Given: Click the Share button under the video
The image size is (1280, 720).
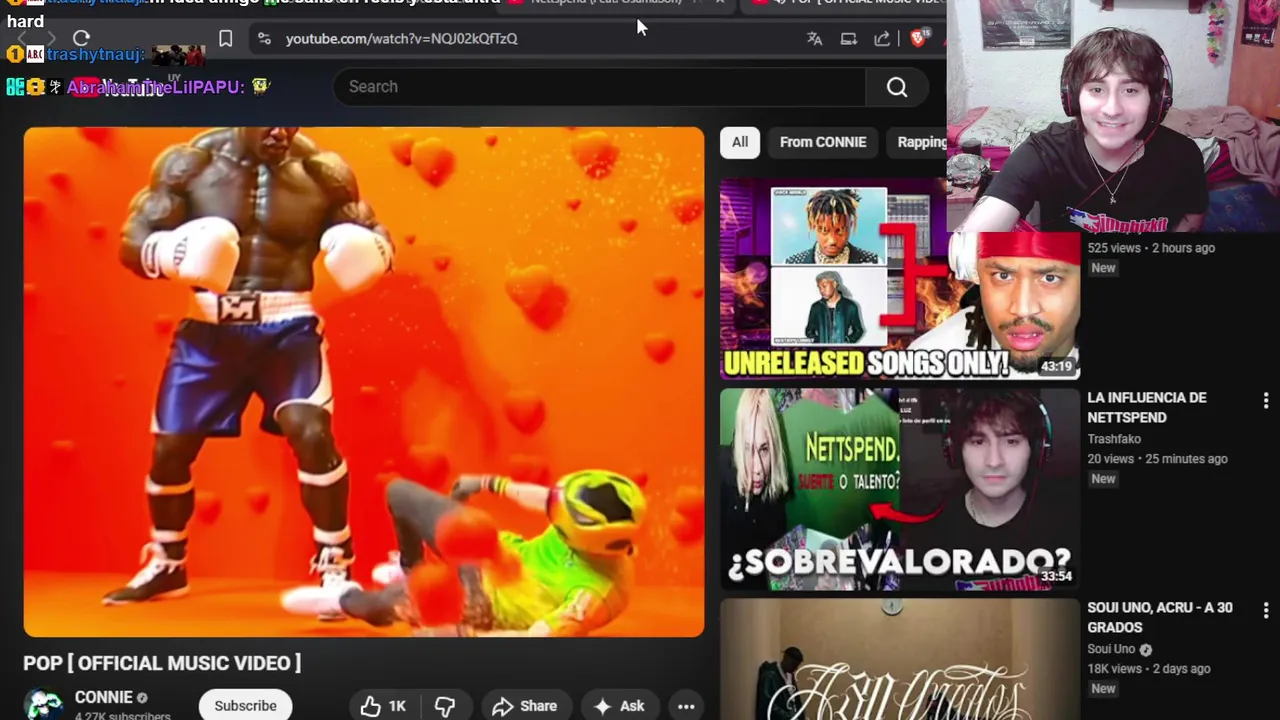Looking at the screenshot, I should (x=525, y=706).
